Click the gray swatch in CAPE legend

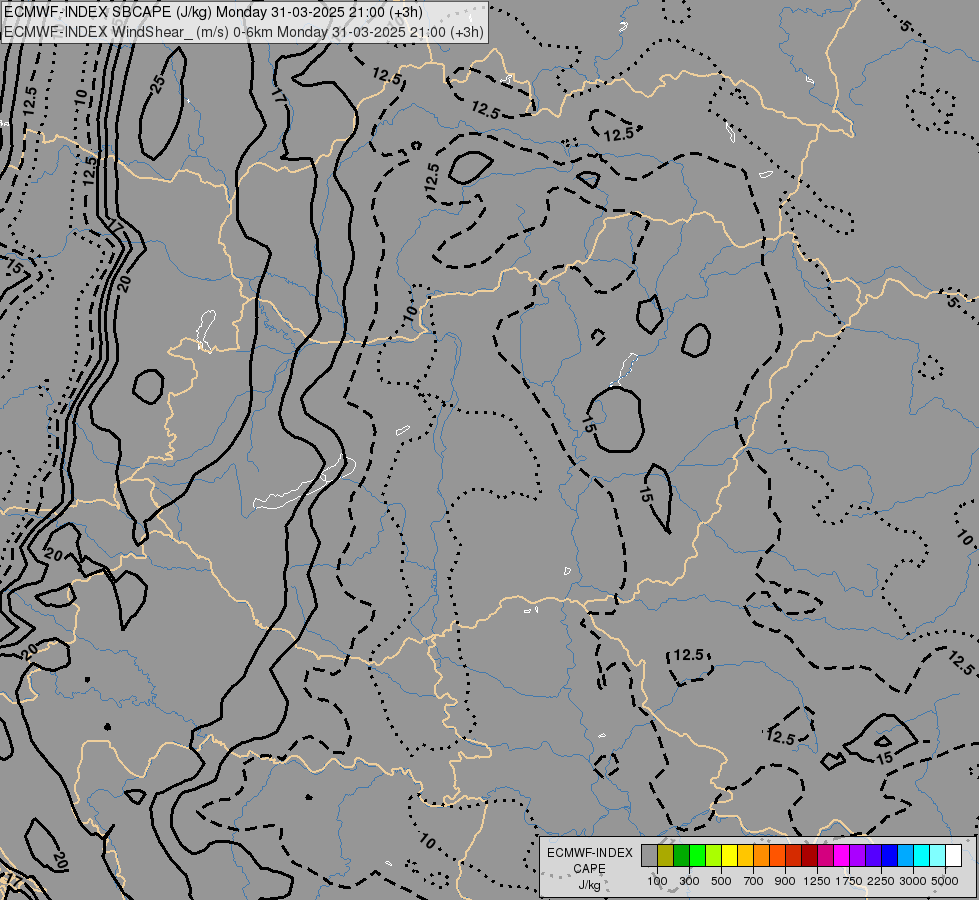coord(649,856)
